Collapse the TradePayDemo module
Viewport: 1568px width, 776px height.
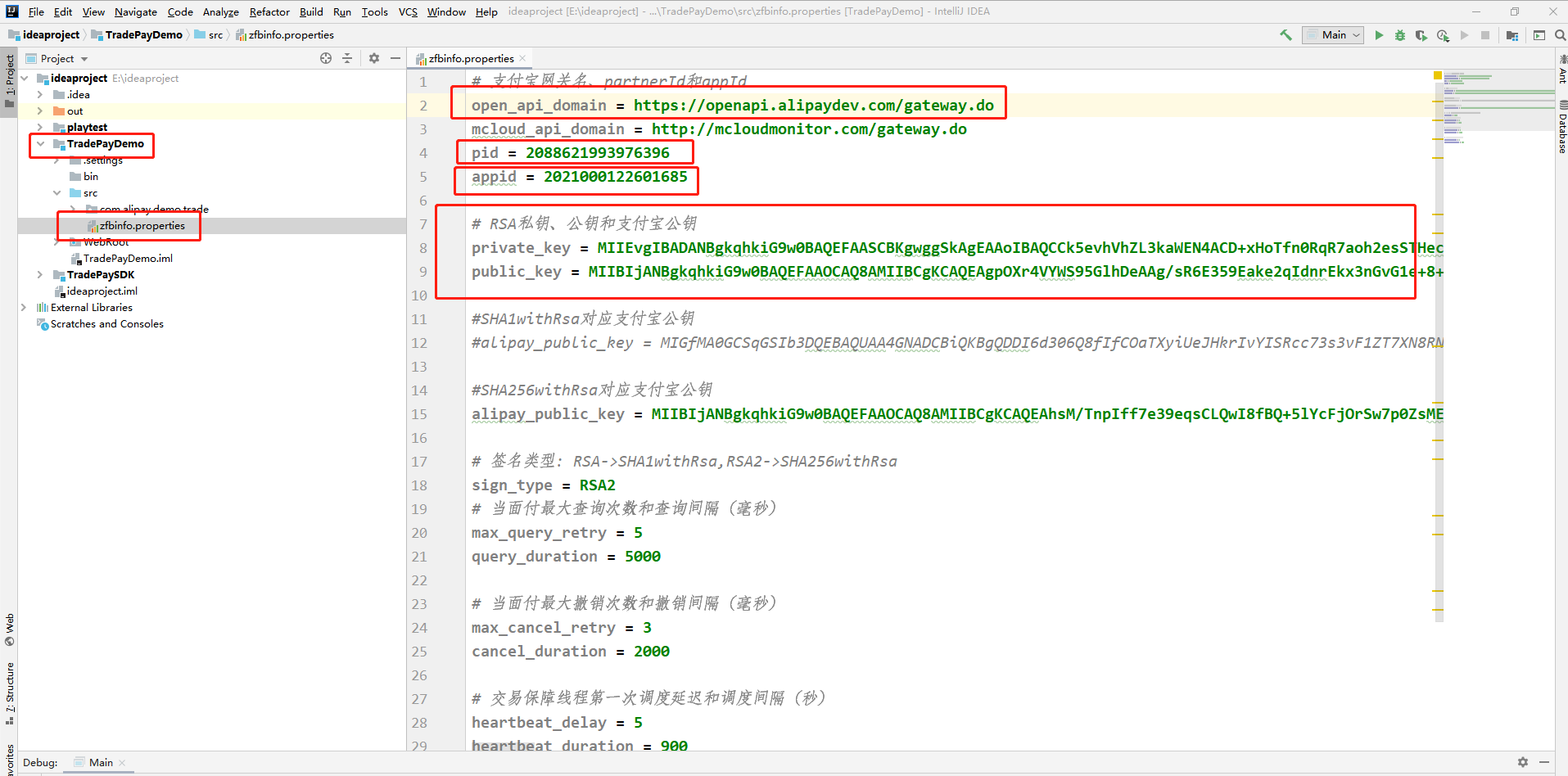[40, 144]
